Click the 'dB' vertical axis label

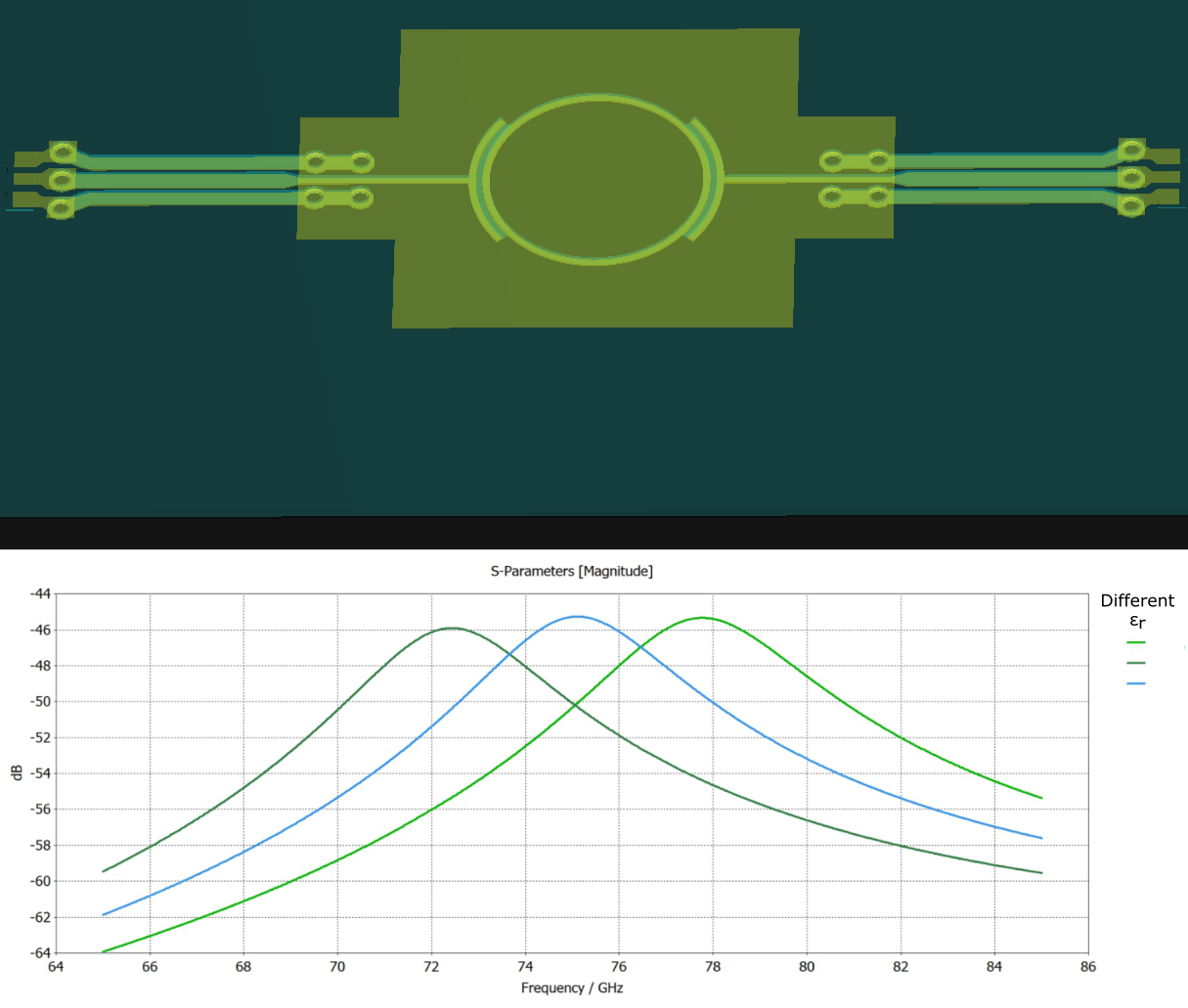coord(17,772)
